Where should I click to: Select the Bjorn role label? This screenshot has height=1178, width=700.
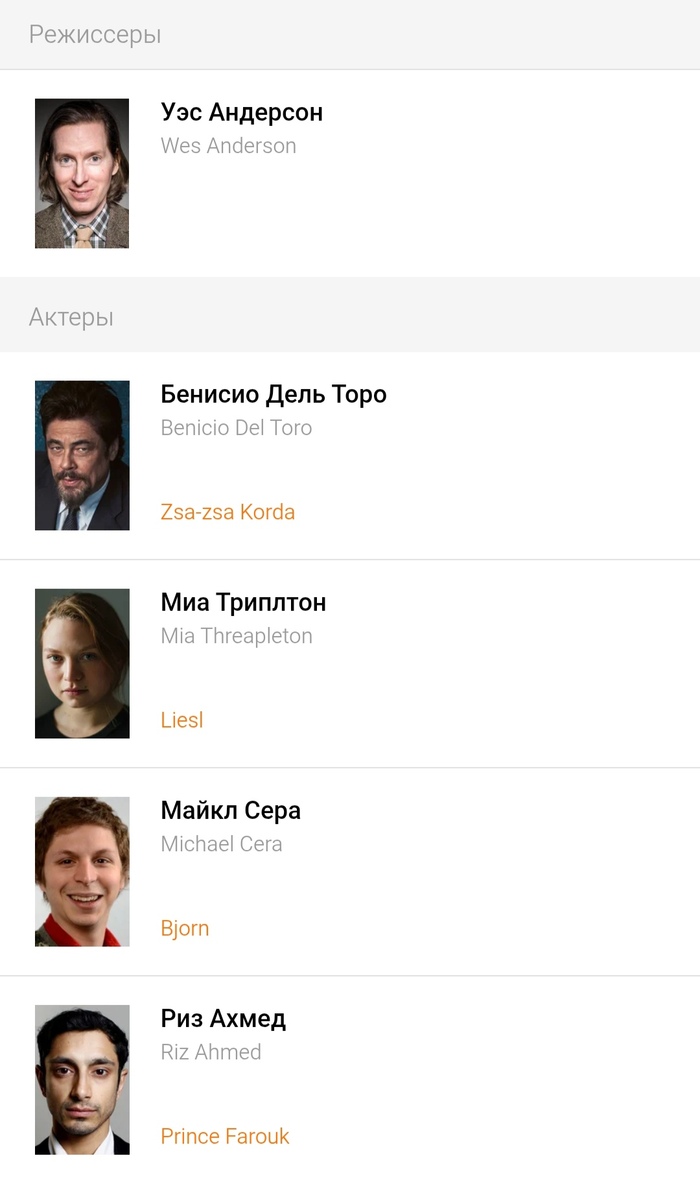tap(185, 928)
